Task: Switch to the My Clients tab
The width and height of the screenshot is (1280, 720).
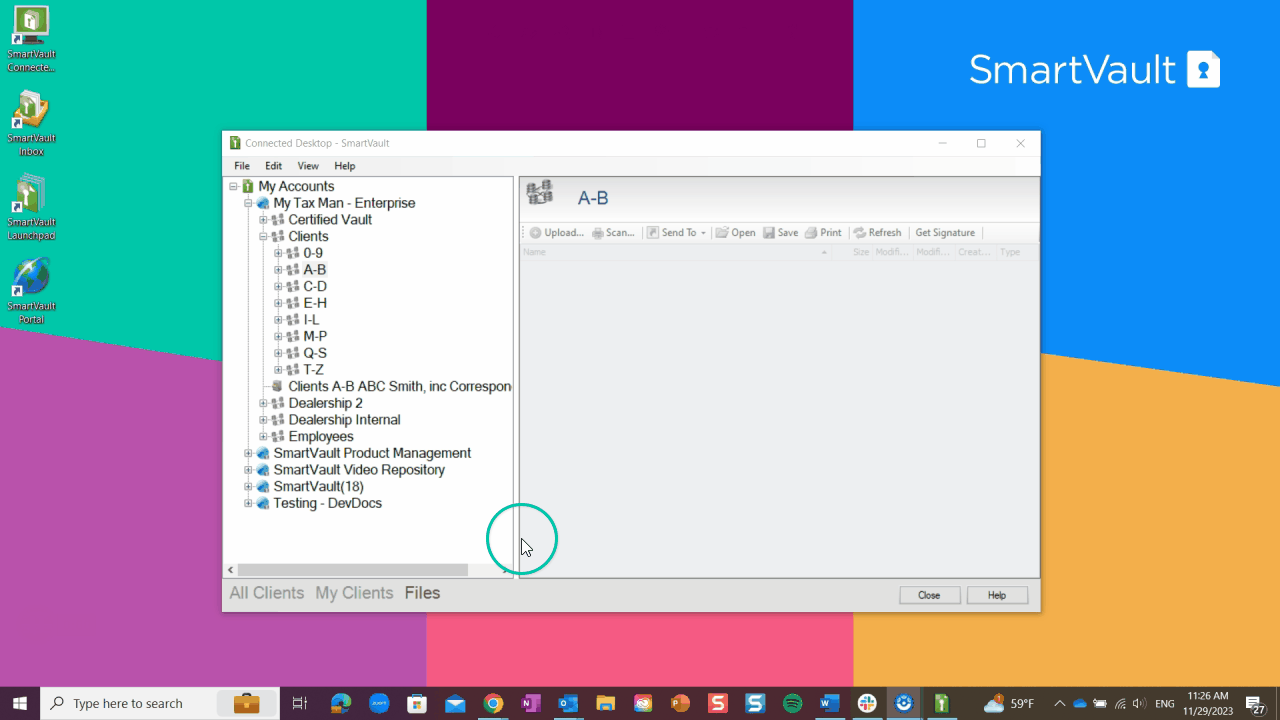Action: pyautogui.click(x=354, y=593)
